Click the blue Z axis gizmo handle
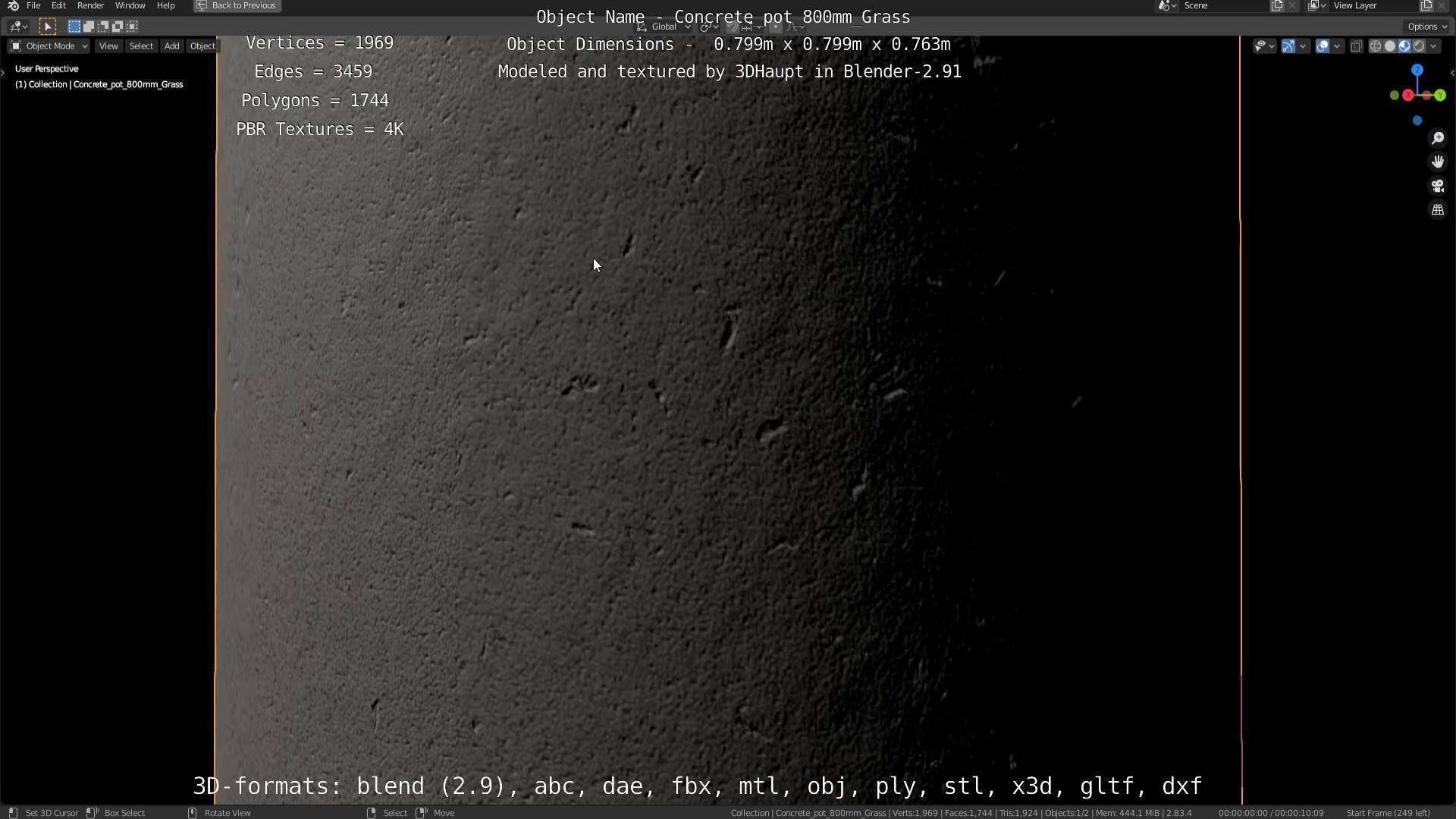 coord(1417,70)
